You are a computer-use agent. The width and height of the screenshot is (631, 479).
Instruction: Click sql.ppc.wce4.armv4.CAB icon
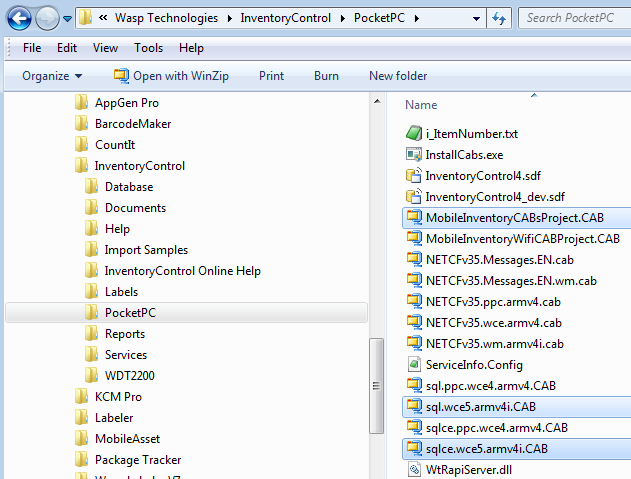coord(414,385)
